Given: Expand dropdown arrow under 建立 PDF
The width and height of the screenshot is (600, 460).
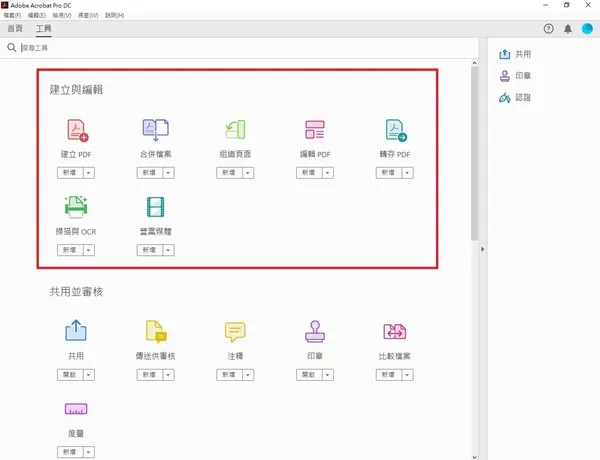Looking at the screenshot, I should point(88,173).
